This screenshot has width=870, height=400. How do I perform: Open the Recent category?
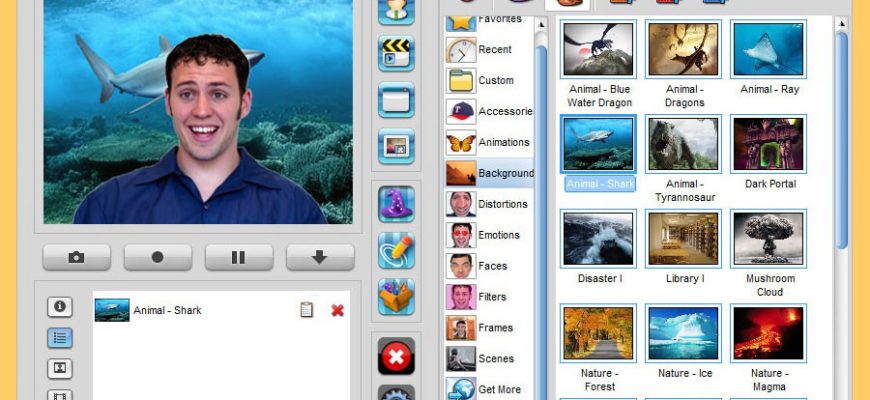(x=489, y=49)
